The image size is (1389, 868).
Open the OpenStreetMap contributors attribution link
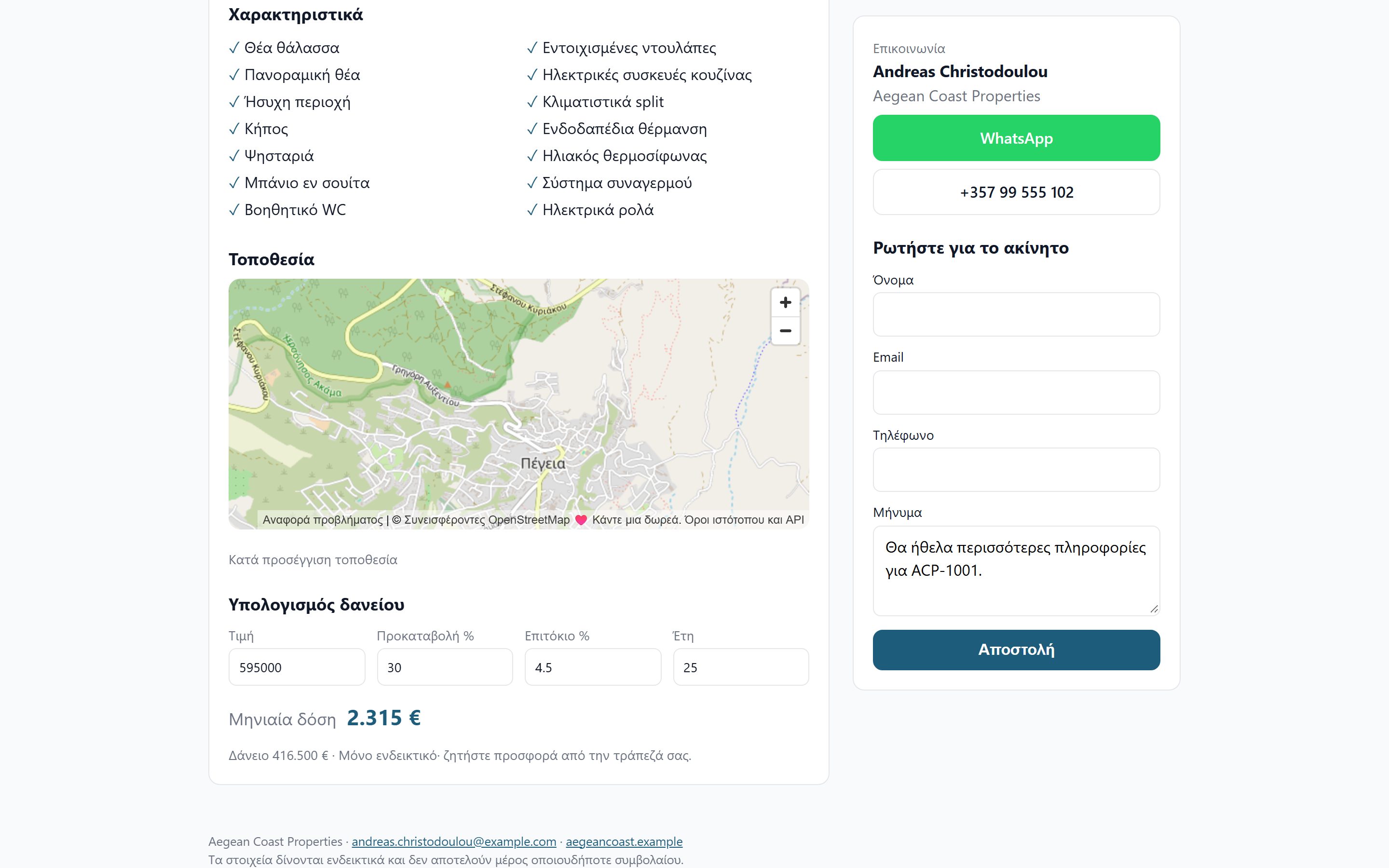pos(487,520)
